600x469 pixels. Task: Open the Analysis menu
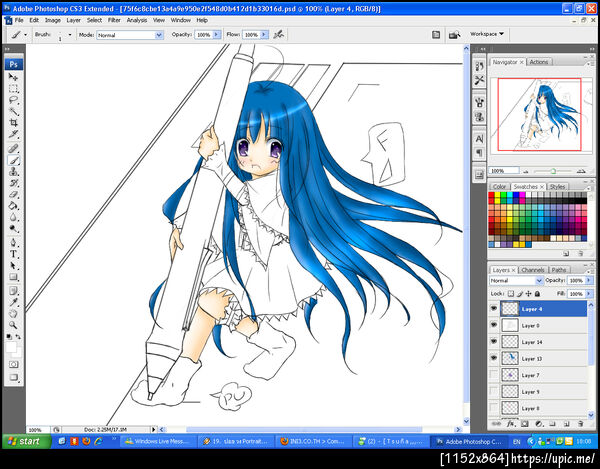[137, 20]
